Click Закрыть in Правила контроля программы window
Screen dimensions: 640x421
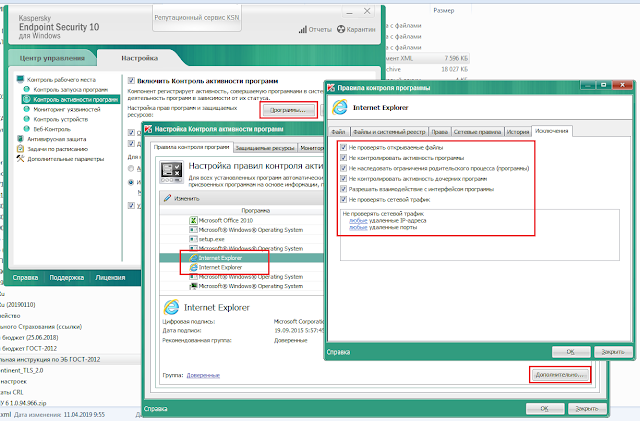613,352
